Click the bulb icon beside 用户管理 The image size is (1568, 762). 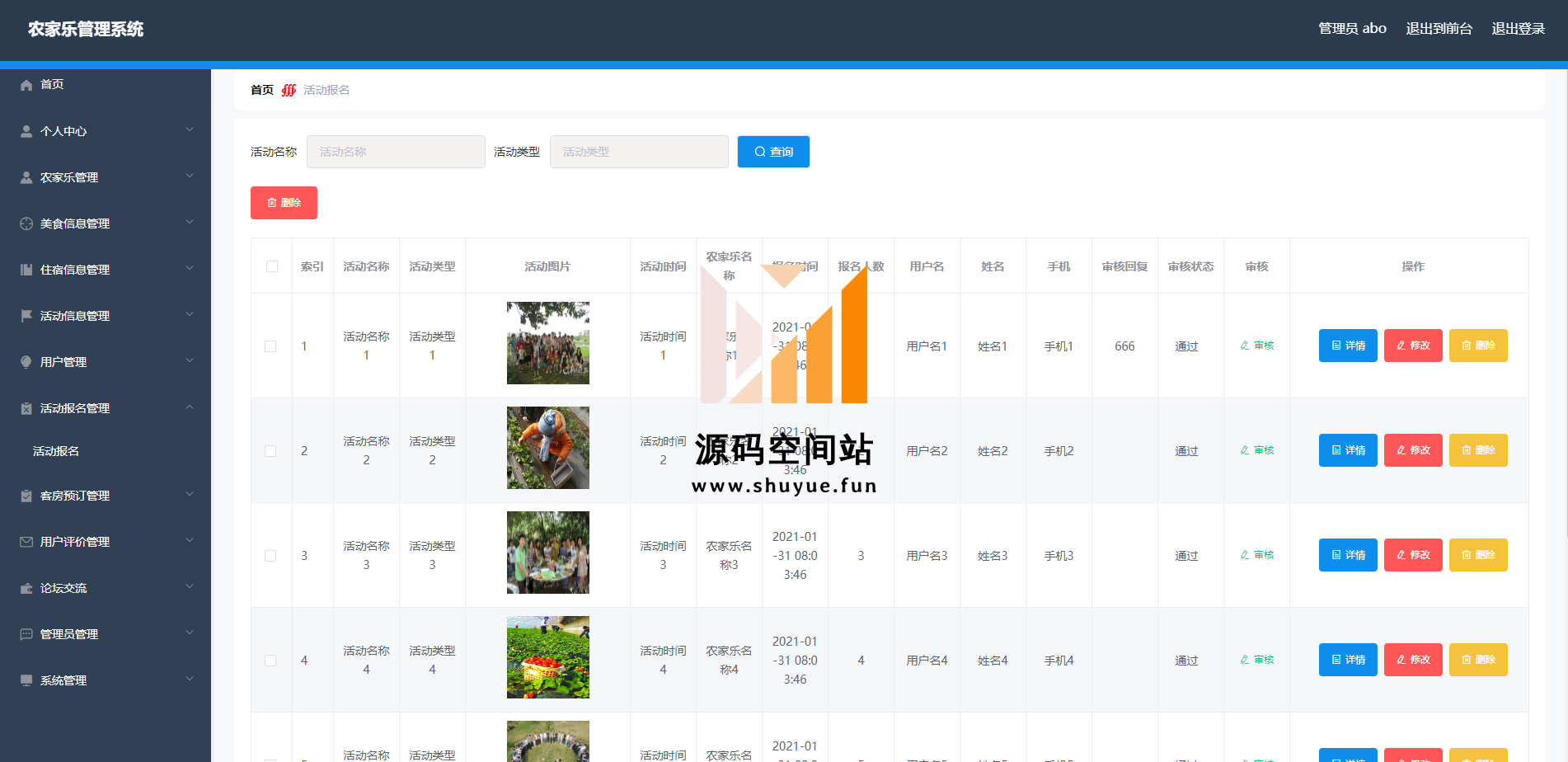pyautogui.click(x=26, y=362)
